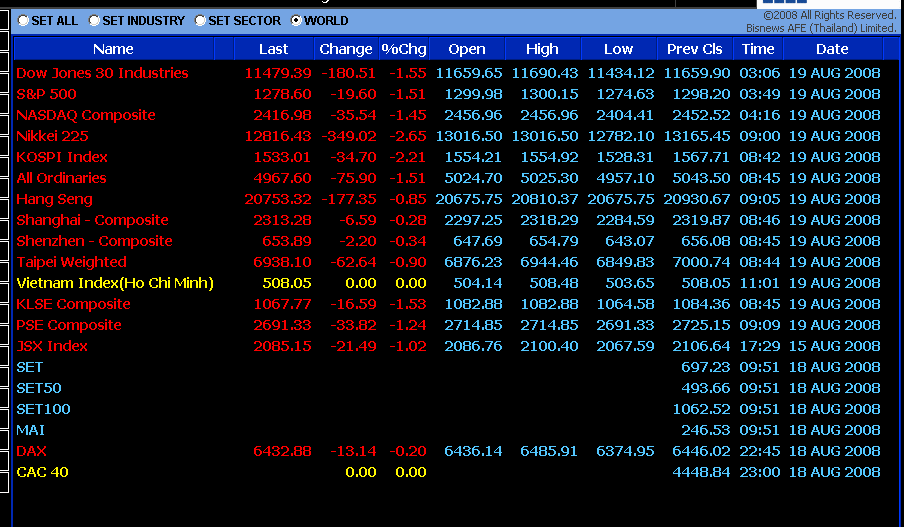Click PSE Composite time 09:09
This screenshot has width=904, height=527.
pos(760,325)
